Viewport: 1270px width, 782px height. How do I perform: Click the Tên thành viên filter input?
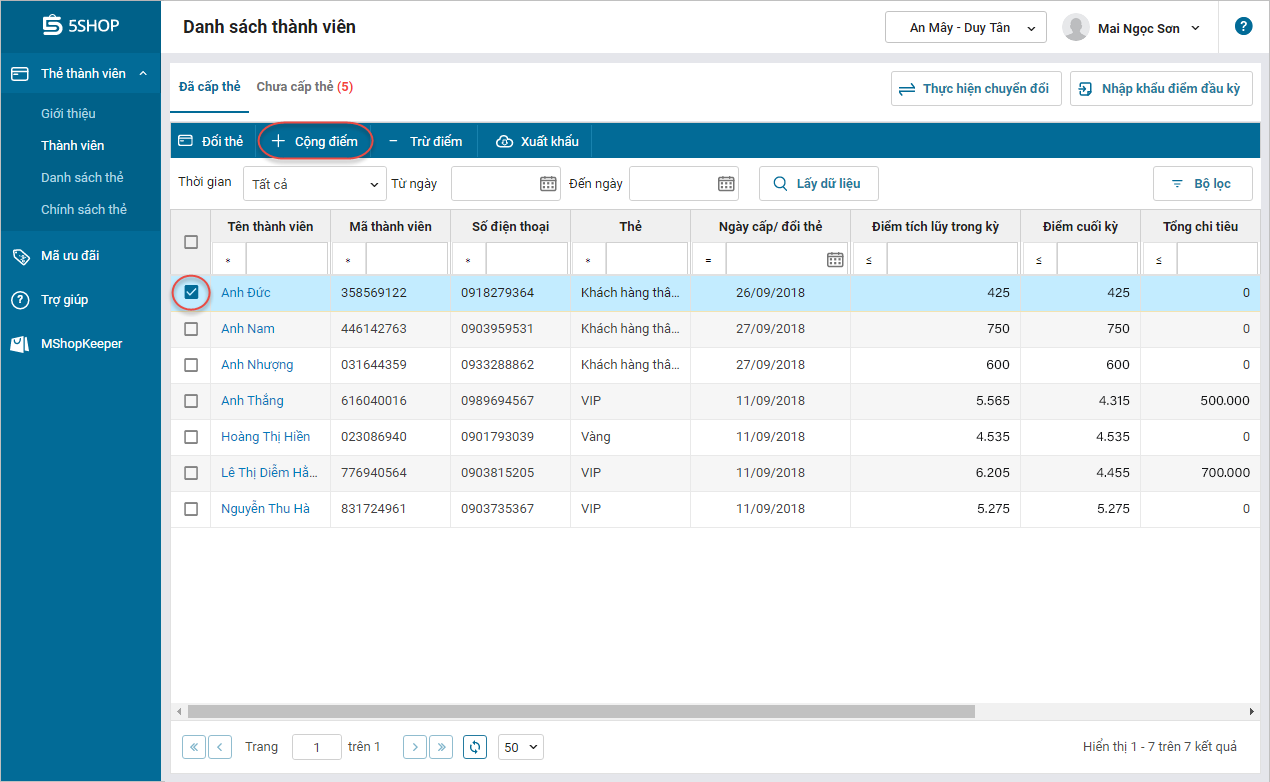[286, 259]
